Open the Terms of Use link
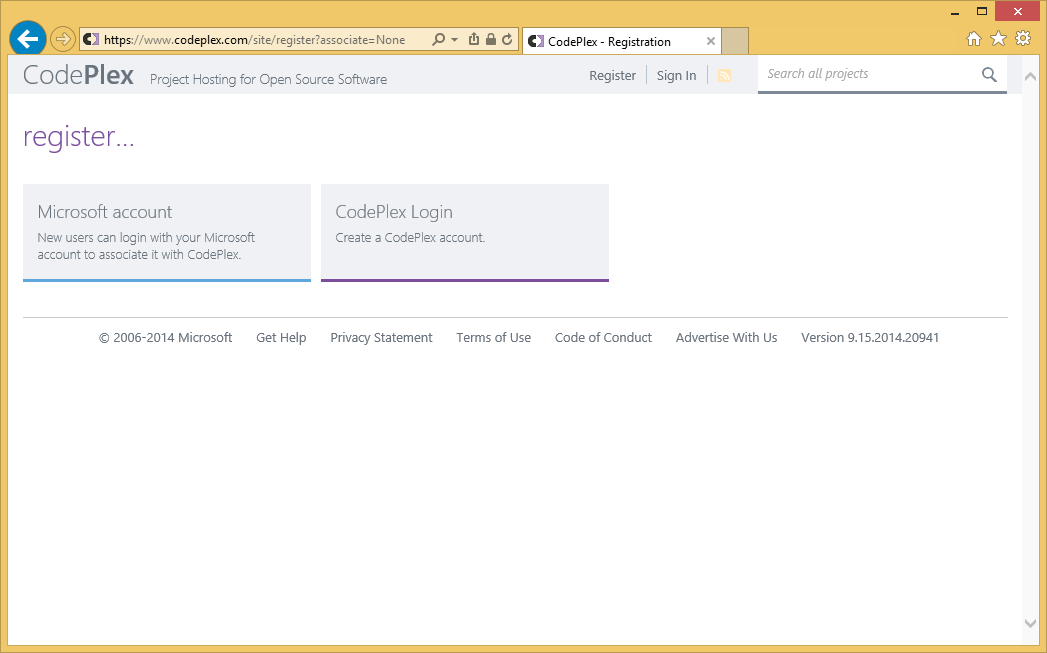This screenshot has width=1047, height=653. pyautogui.click(x=493, y=338)
